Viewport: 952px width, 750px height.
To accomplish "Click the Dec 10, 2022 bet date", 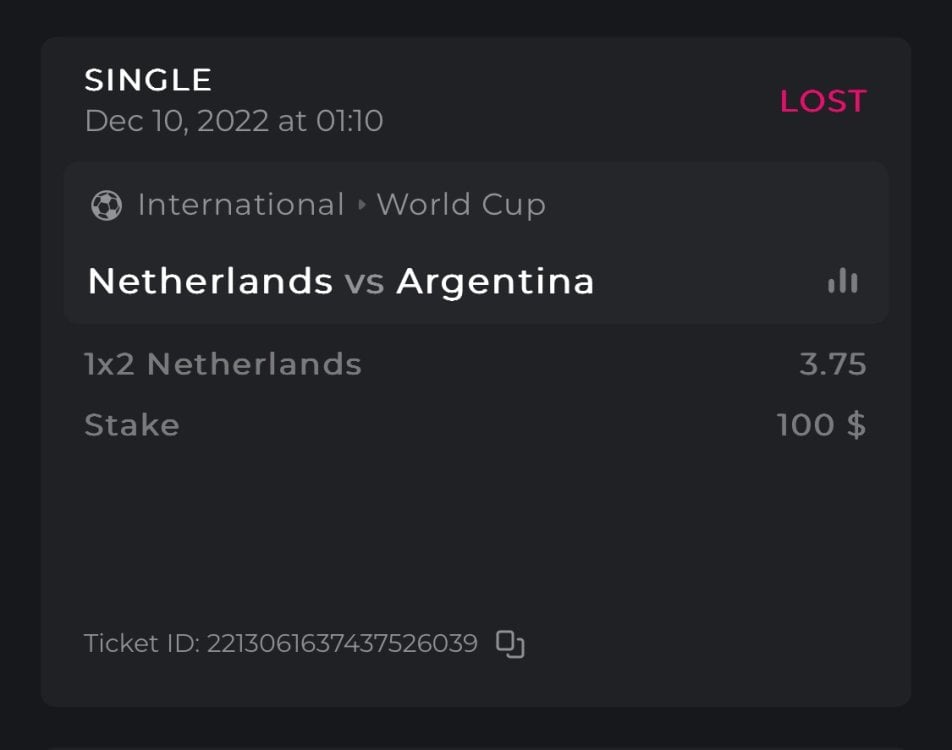I will [x=234, y=122].
